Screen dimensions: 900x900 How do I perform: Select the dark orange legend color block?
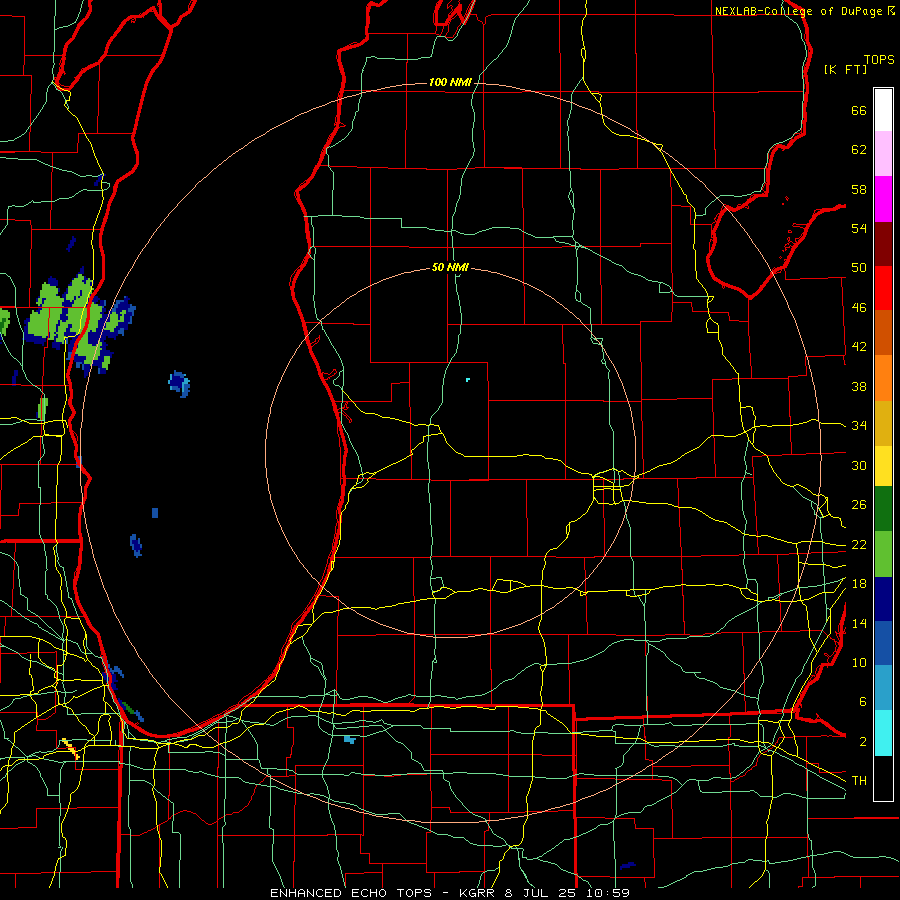[883, 333]
